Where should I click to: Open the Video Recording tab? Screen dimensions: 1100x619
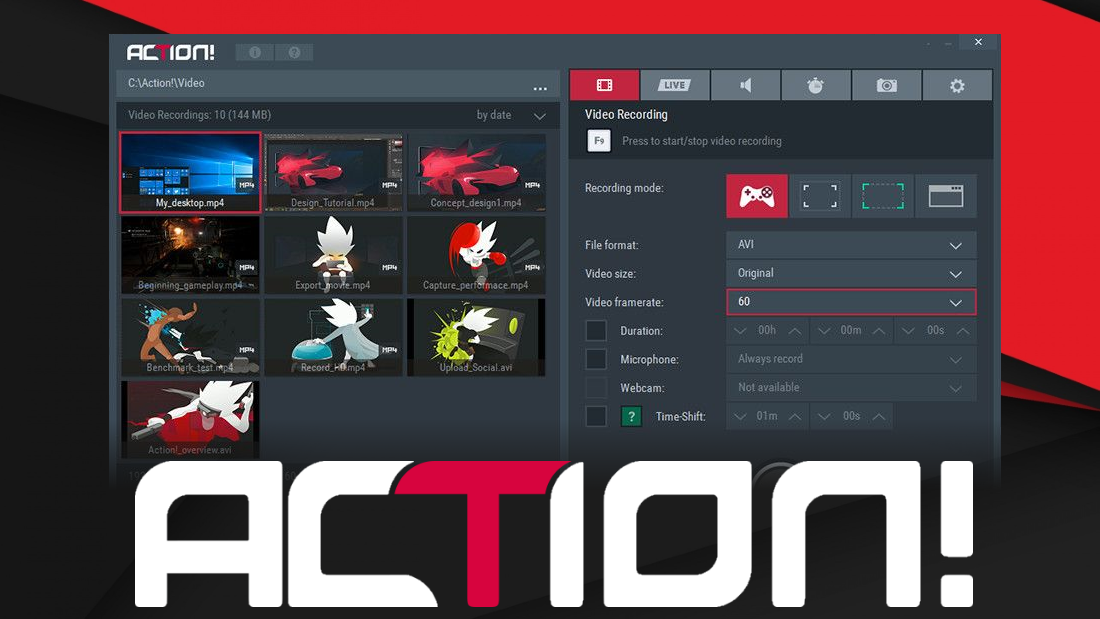tap(604, 86)
